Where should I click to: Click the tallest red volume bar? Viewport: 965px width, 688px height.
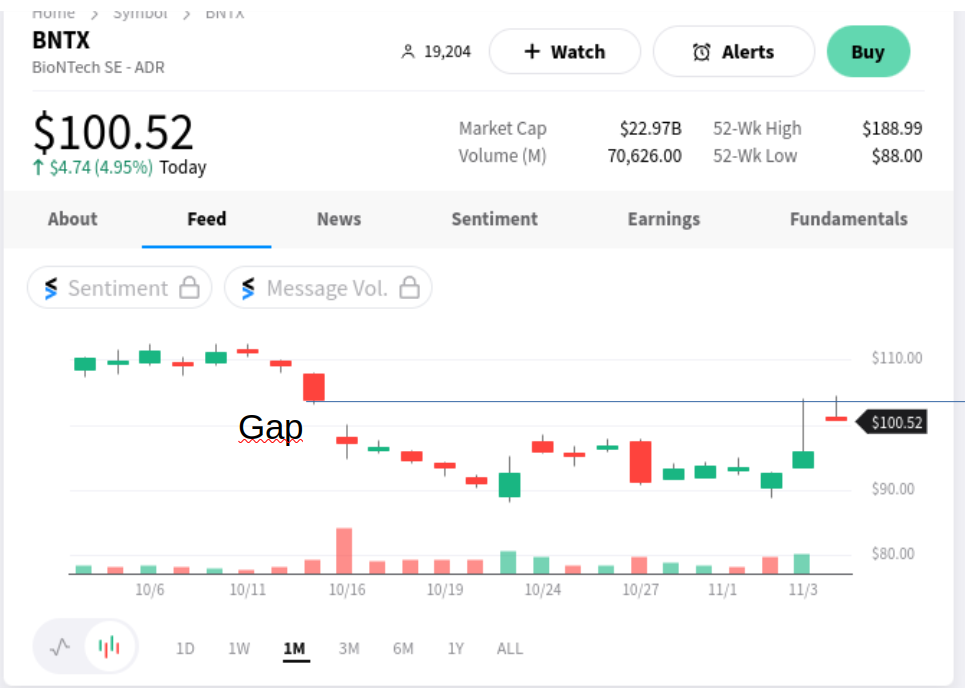344,551
